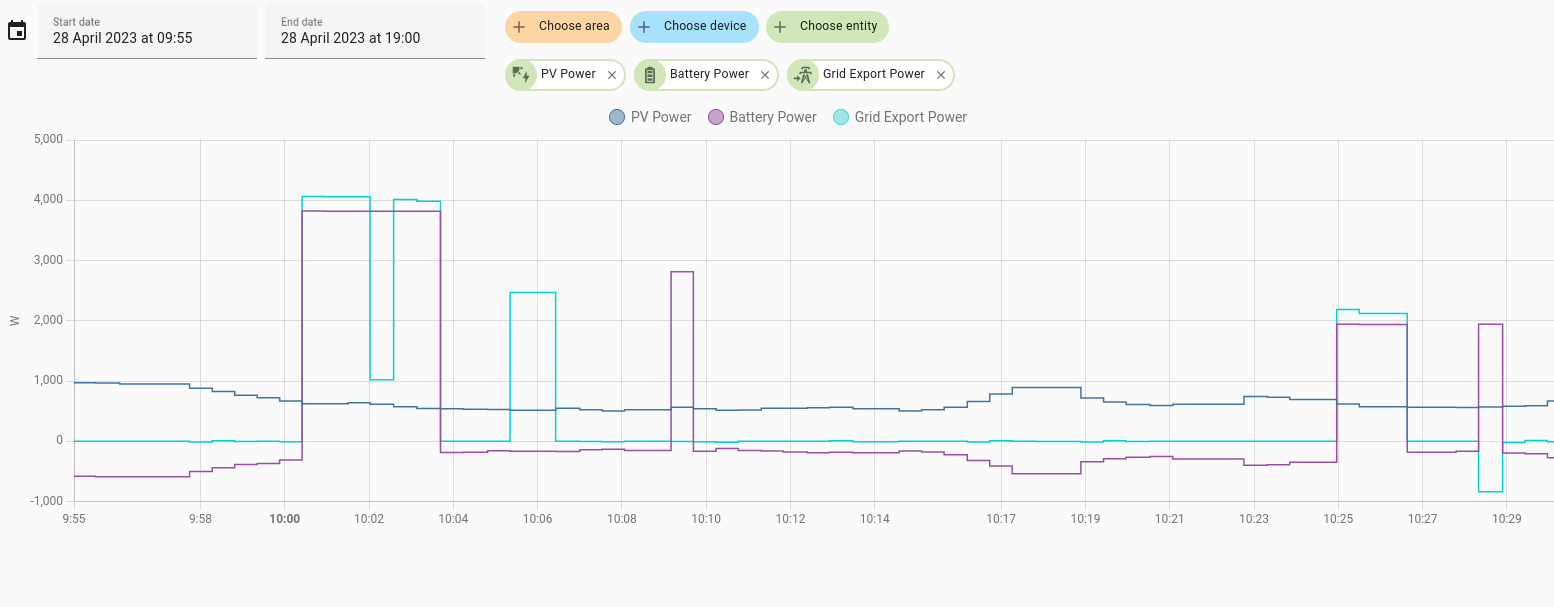Image resolution: width=1554 pixels, height=607 pixels.
Task: Click the Battery Power battery icon
Action: 650,75
